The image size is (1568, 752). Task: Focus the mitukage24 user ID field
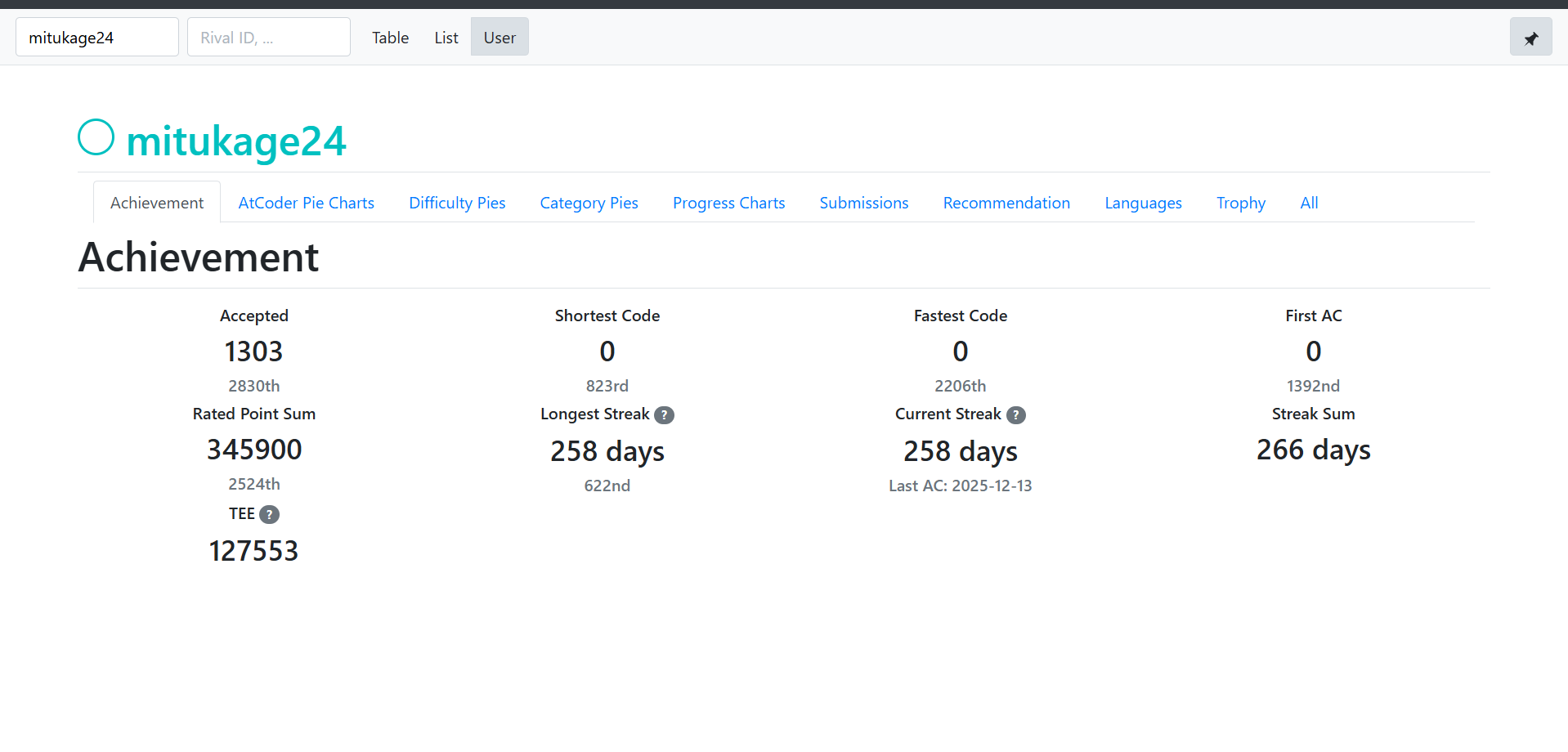[97, 38]
